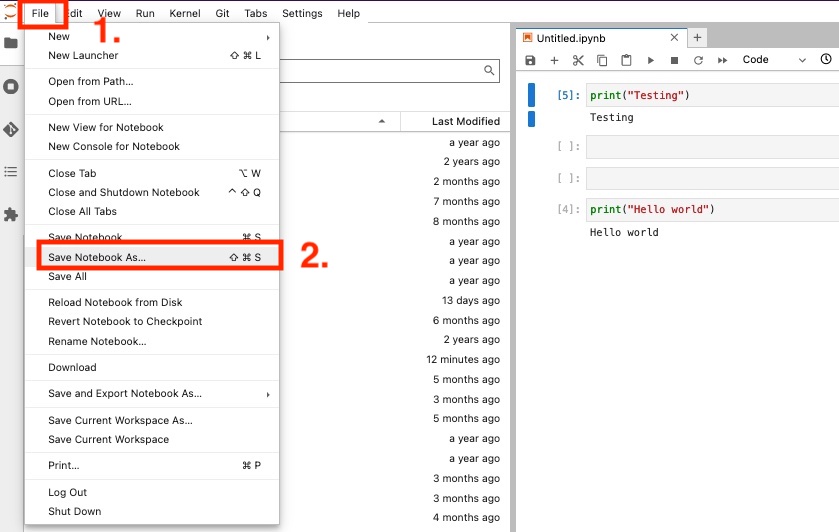Viewport: 839px width, 532px height.
Task: Choose Log Out menu entry
Action: (152, 492)
